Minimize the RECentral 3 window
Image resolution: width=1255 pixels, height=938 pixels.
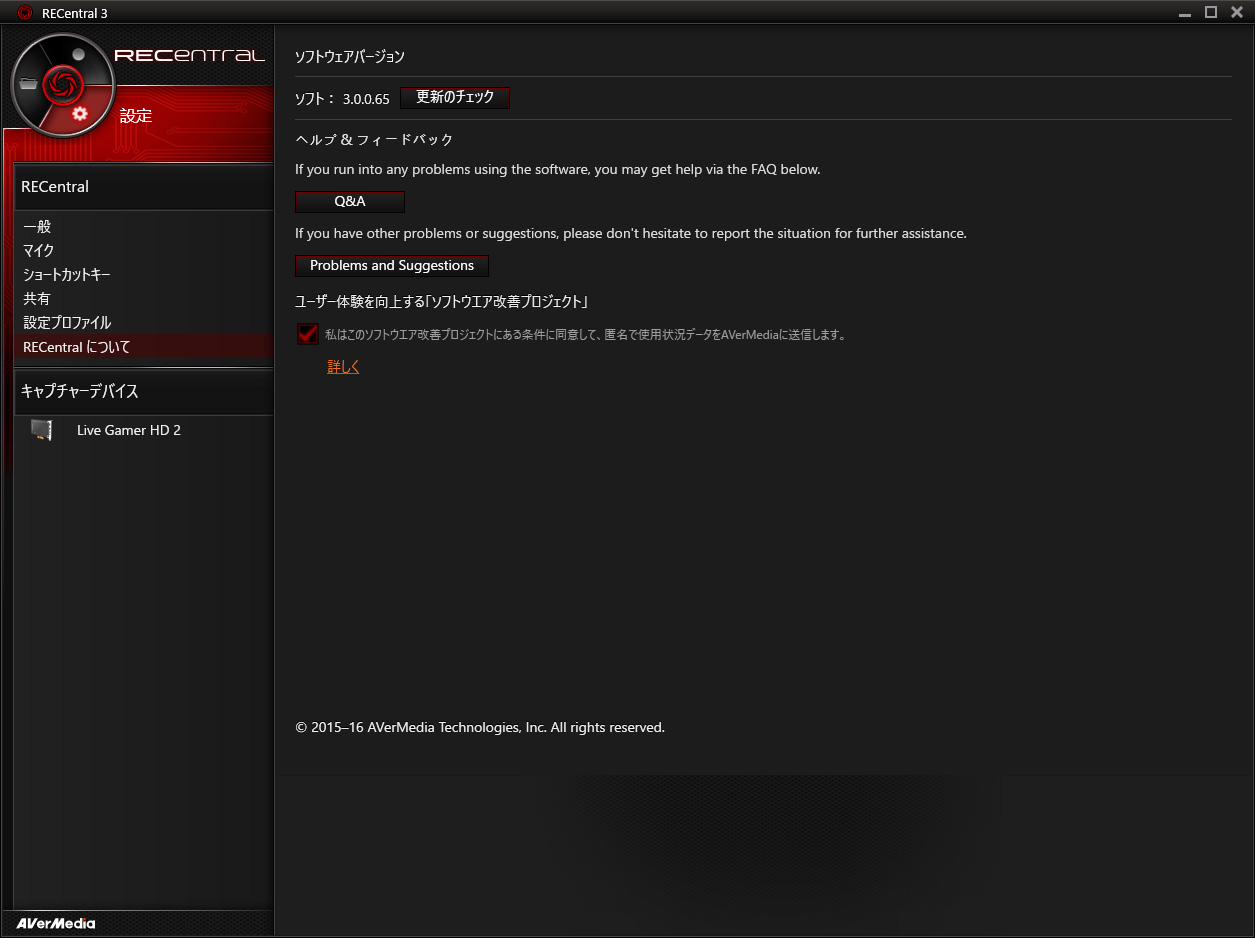[x=1185, y=13]
